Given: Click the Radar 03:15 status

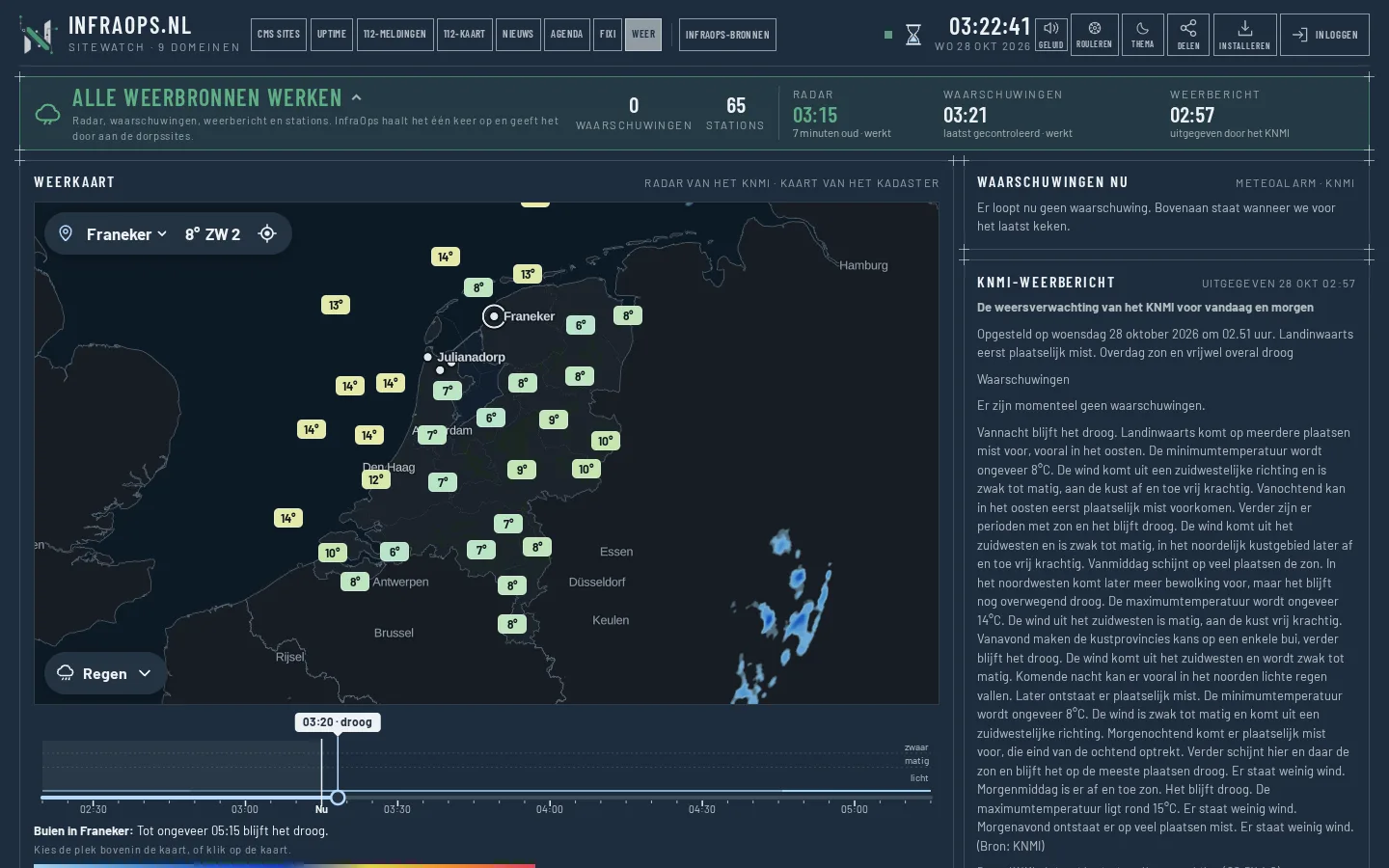Looking at the screenshot, I should tap(842, 114).
